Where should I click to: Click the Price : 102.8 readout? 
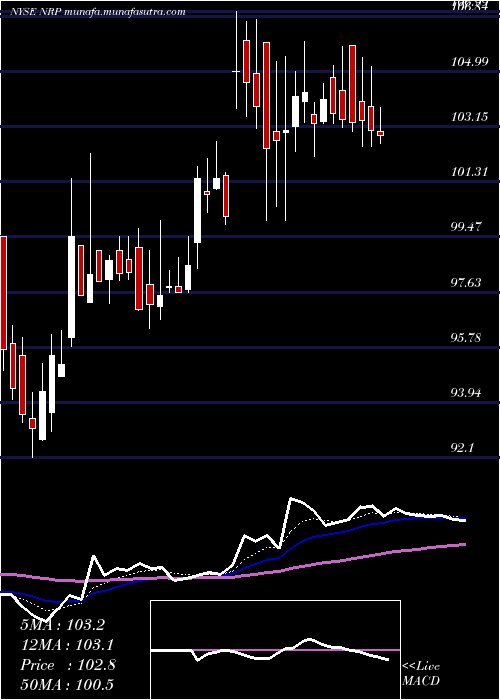(x=68, y=665)
